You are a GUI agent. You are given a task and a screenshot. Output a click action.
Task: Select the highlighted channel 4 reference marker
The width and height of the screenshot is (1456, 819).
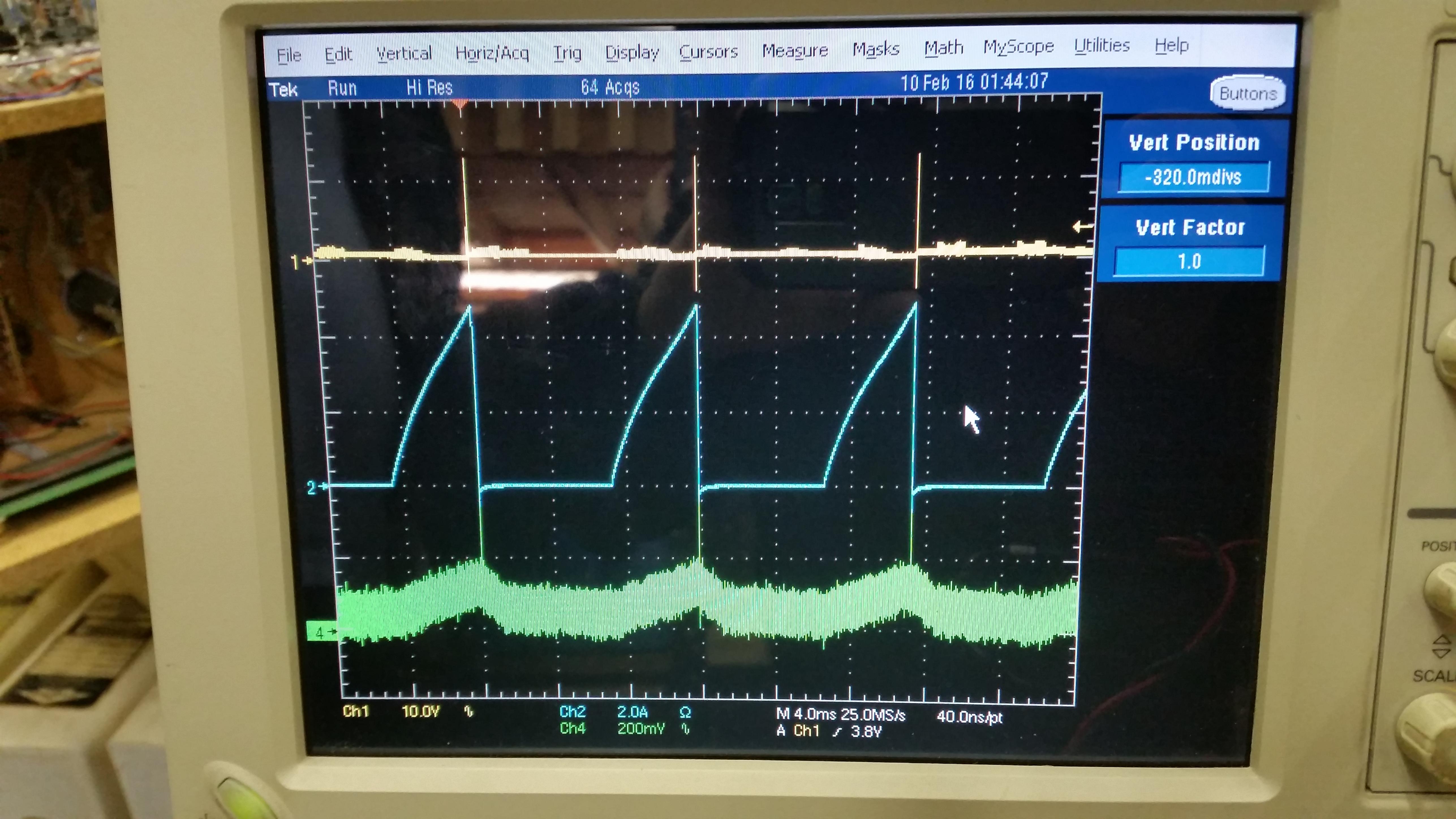tap(322, 632)
